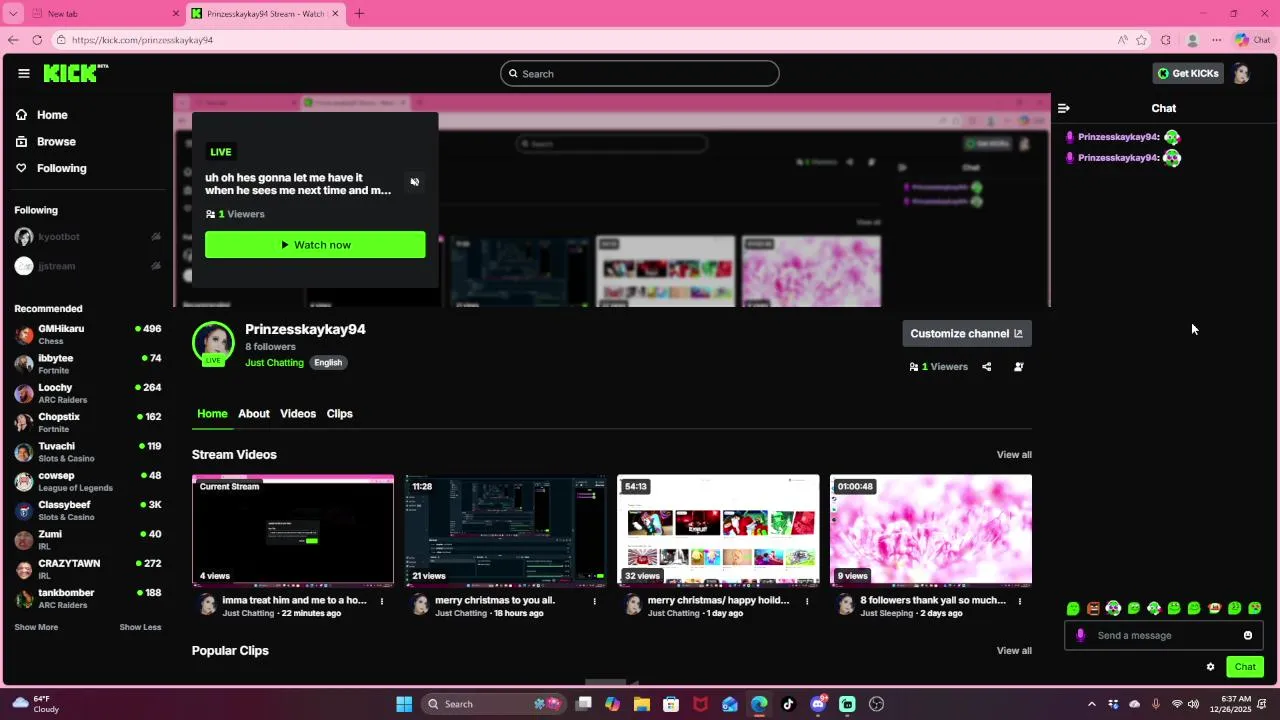Open followed channel jjstream
The image size is (1280, 720).
point(88,266)
